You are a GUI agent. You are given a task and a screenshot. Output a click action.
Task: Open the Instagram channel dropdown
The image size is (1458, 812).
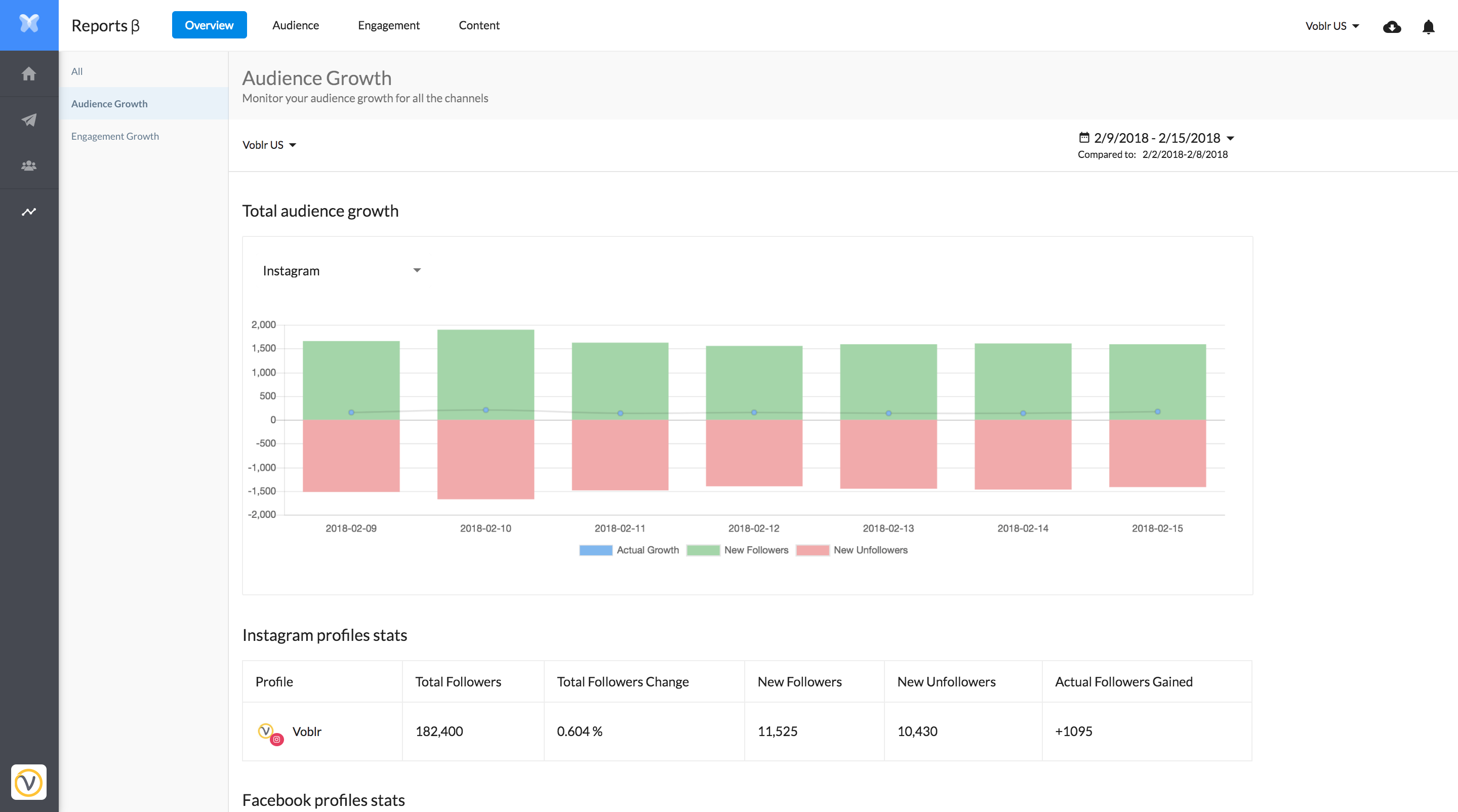pos(342,270)
